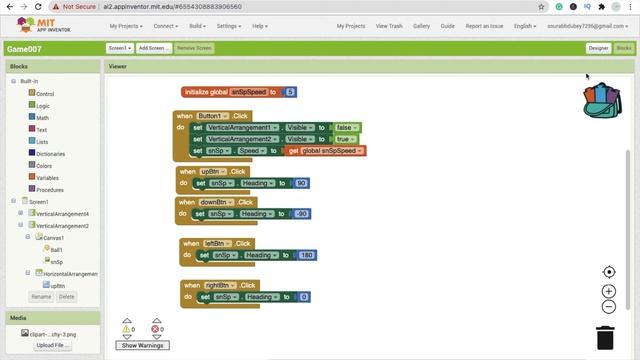Viewport: 640px width, 360px height.
Task: Open Report an Issue link
Action: point(484,26)
